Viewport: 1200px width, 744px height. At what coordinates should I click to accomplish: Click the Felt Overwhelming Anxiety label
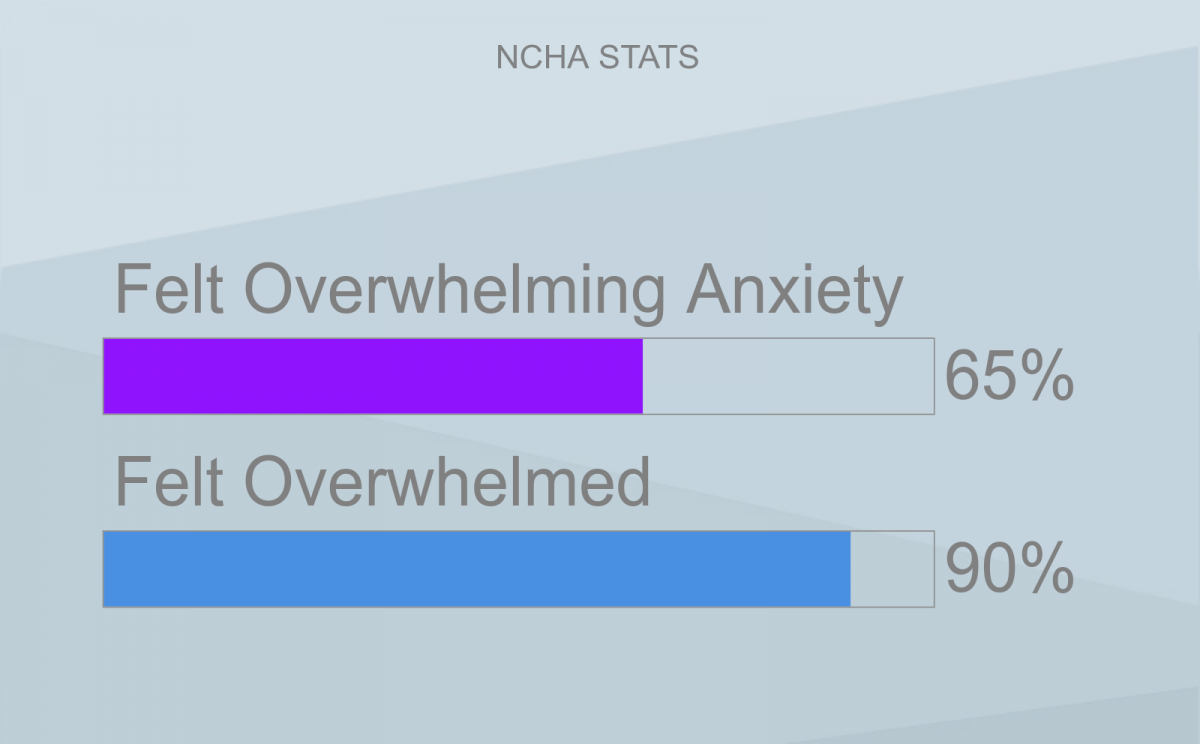tap(508, 292)
